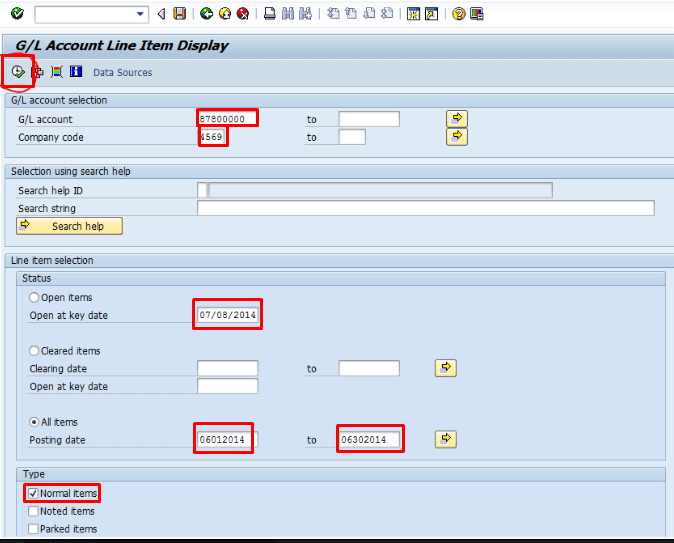Click the red Cancel icon
674x543 pixels.
click(243, 14)
